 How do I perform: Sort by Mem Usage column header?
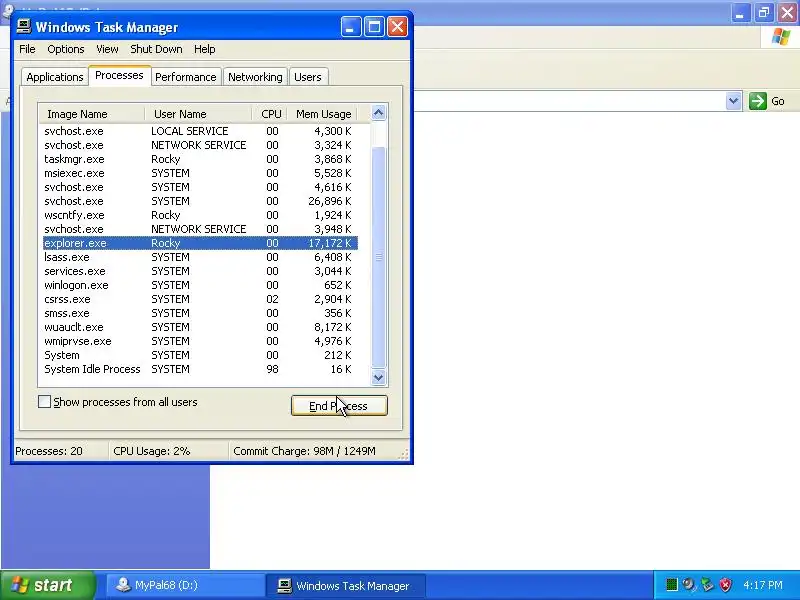coord(322,114)
